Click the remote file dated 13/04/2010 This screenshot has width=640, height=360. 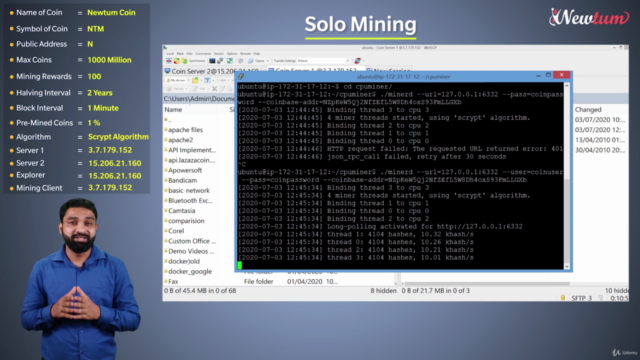pos(600,140)
